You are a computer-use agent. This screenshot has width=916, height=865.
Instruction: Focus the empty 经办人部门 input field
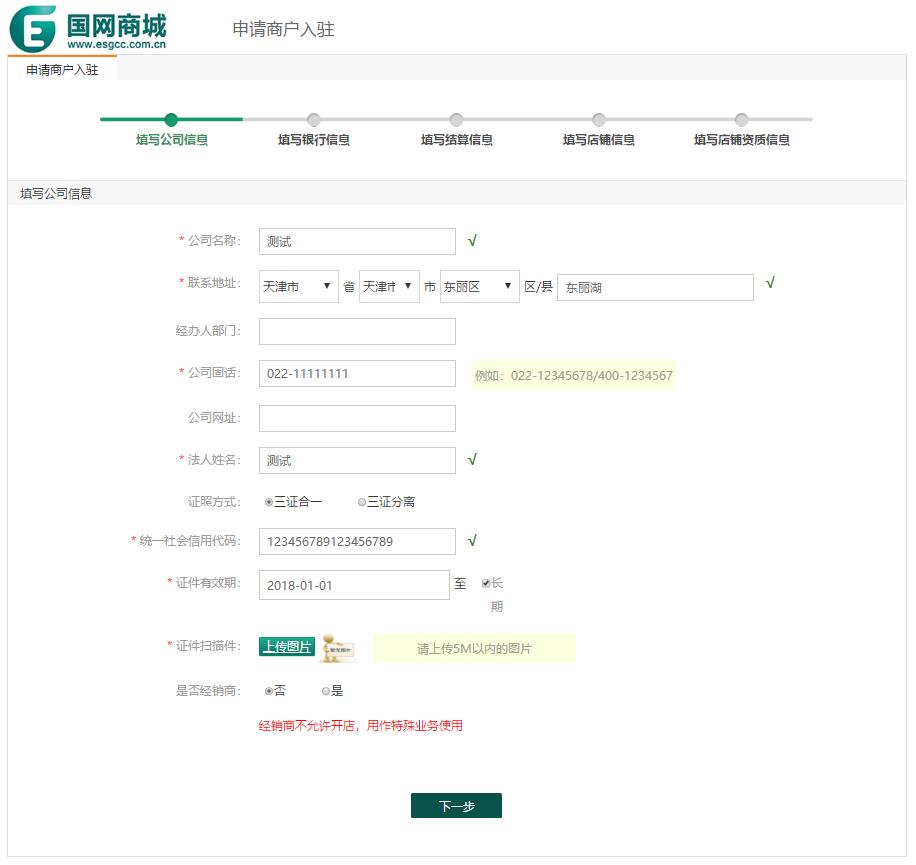358,331
